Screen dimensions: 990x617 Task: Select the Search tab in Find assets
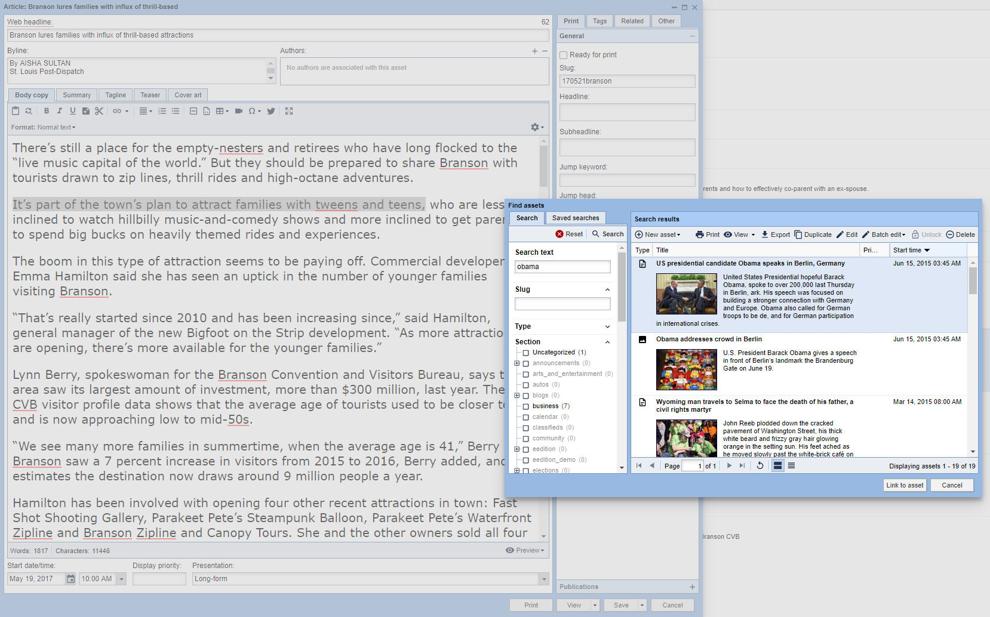(527, 218)
